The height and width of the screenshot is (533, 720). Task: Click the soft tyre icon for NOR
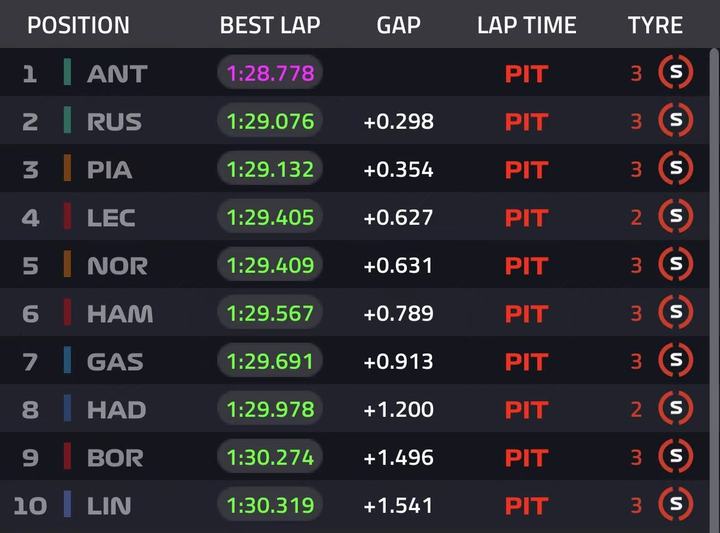[x=675, y=265]
